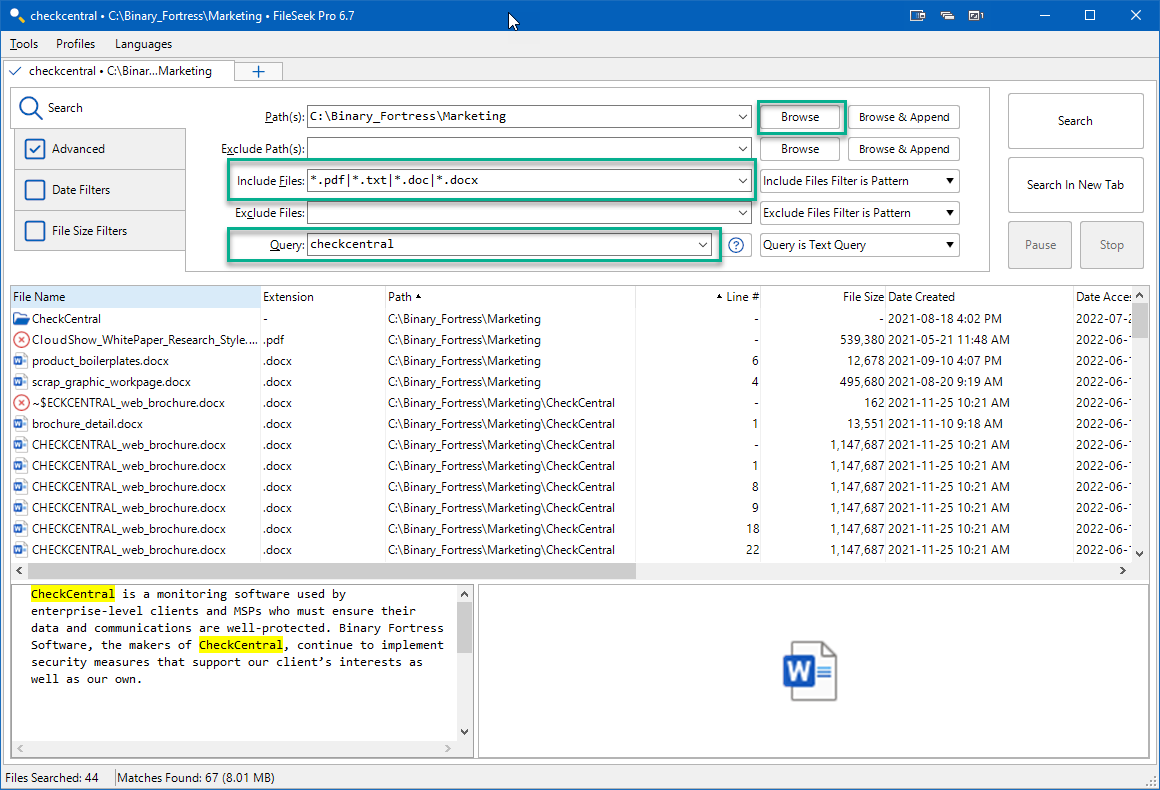Image resolution: width=1160 pixels, height=790 pixels.
Task: Click Browse & Append for Exclude Path(s)
Action: (904, 149)
